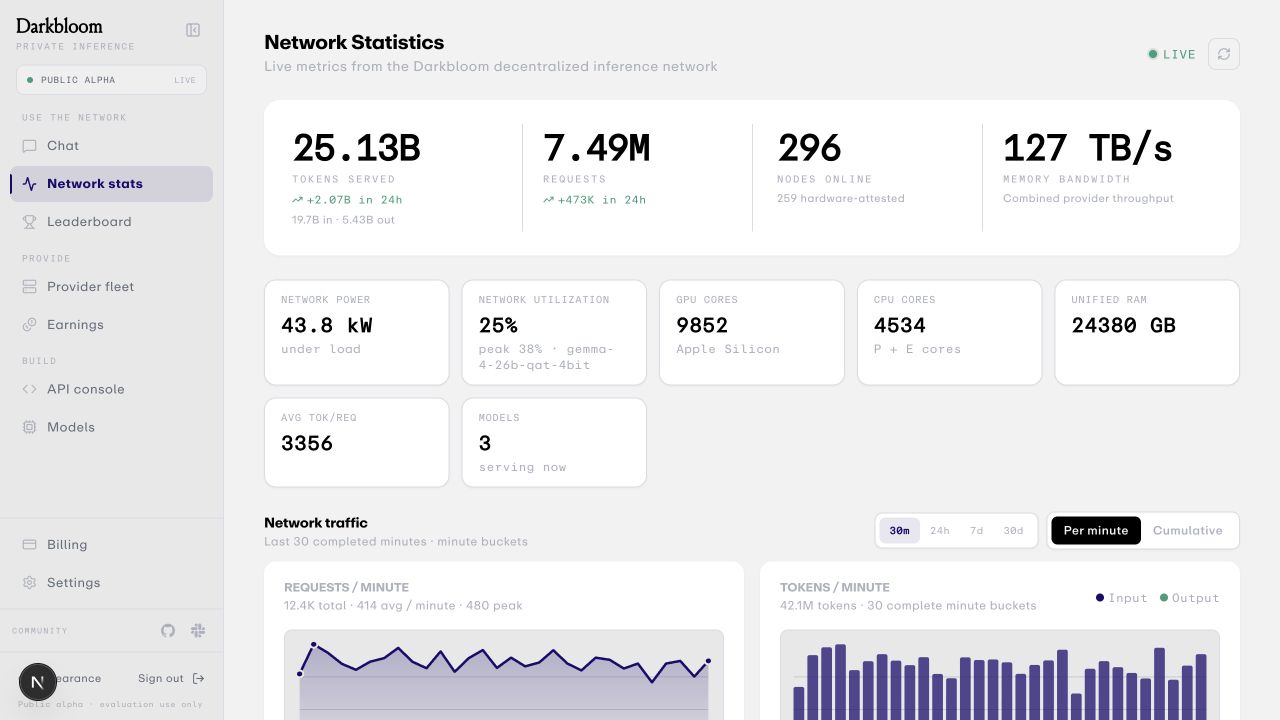Open the Network Power card
Screen dimensions: 1280x720
pos(357,332)
